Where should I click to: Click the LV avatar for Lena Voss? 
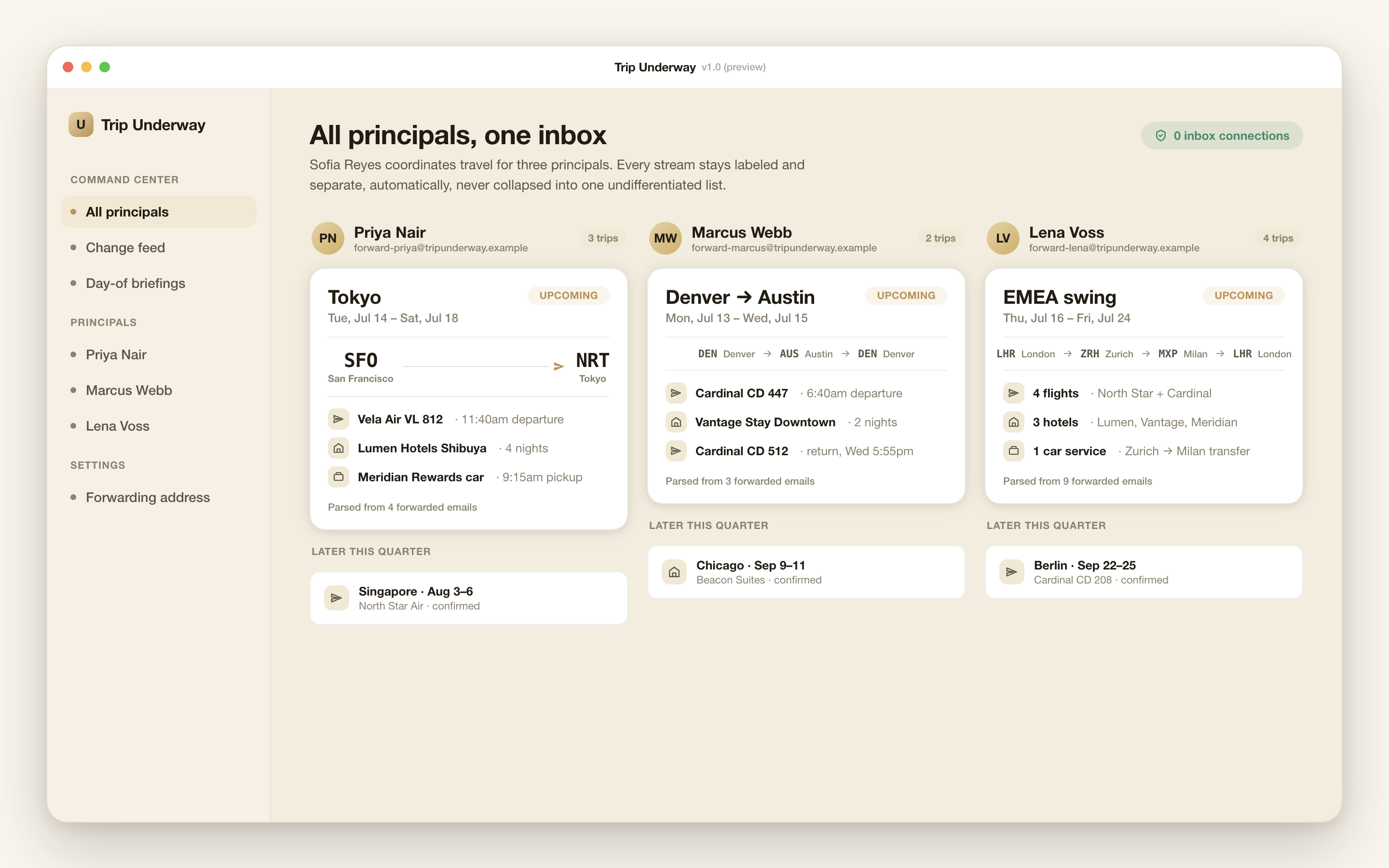1003,238
